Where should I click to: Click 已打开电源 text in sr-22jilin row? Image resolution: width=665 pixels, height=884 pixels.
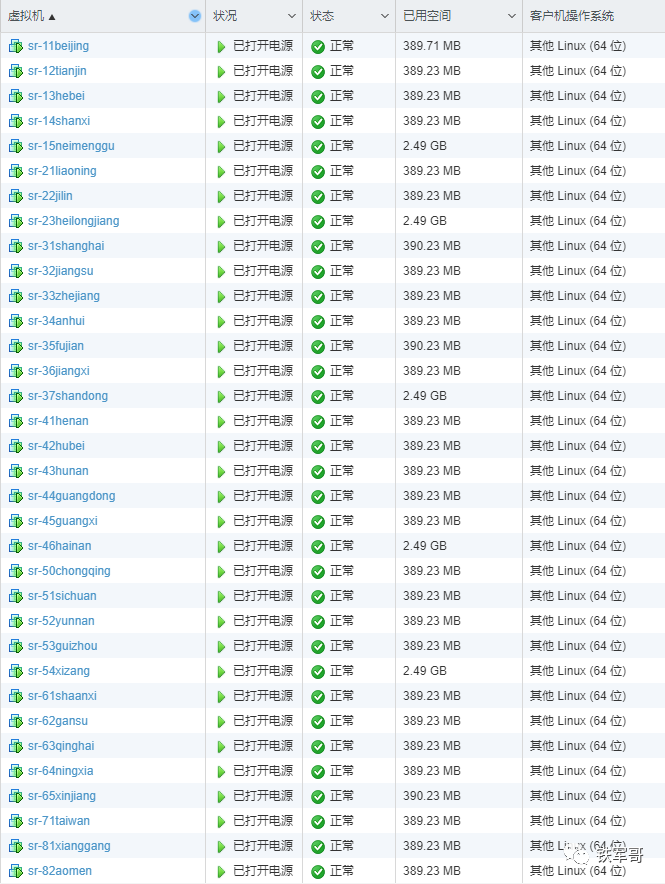click(x=263, y=196)
